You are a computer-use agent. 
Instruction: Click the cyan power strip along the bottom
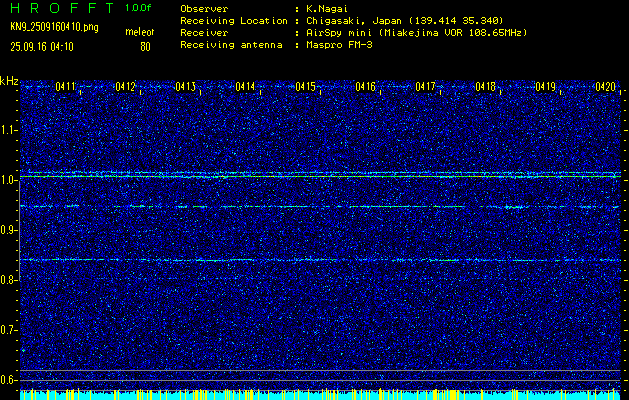pos(321,395)
